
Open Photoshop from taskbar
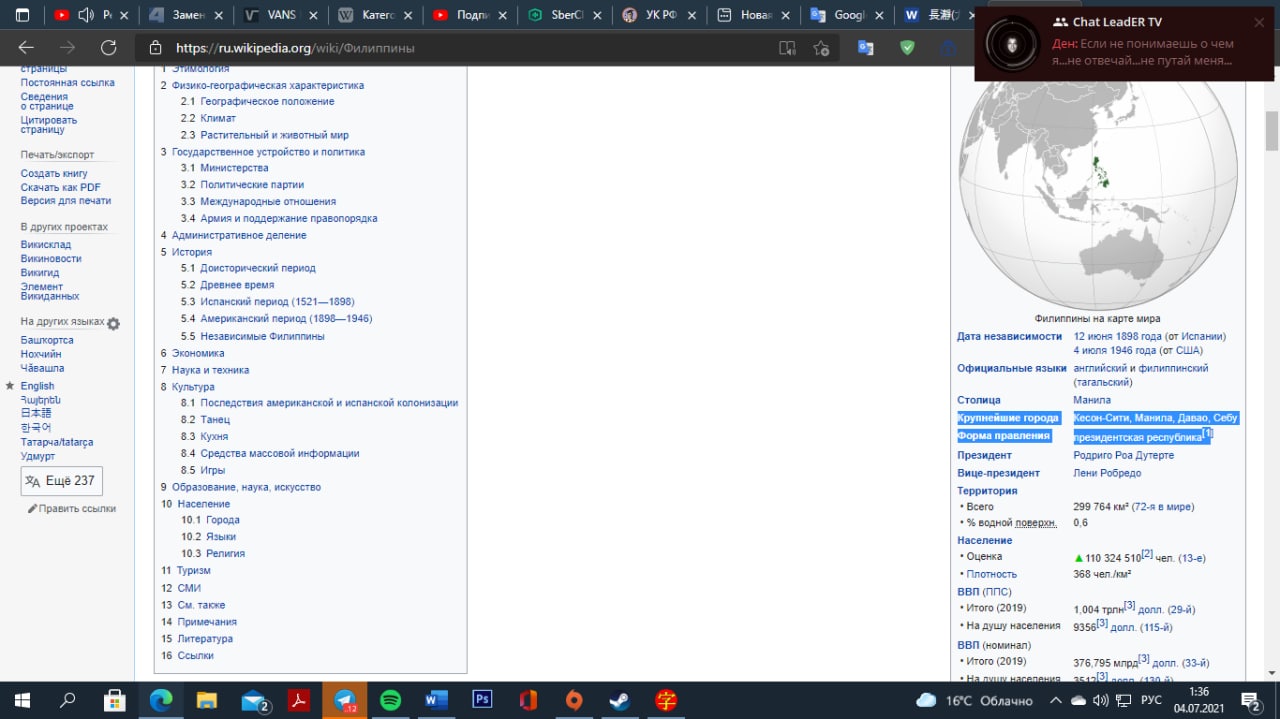pos(482,700)
